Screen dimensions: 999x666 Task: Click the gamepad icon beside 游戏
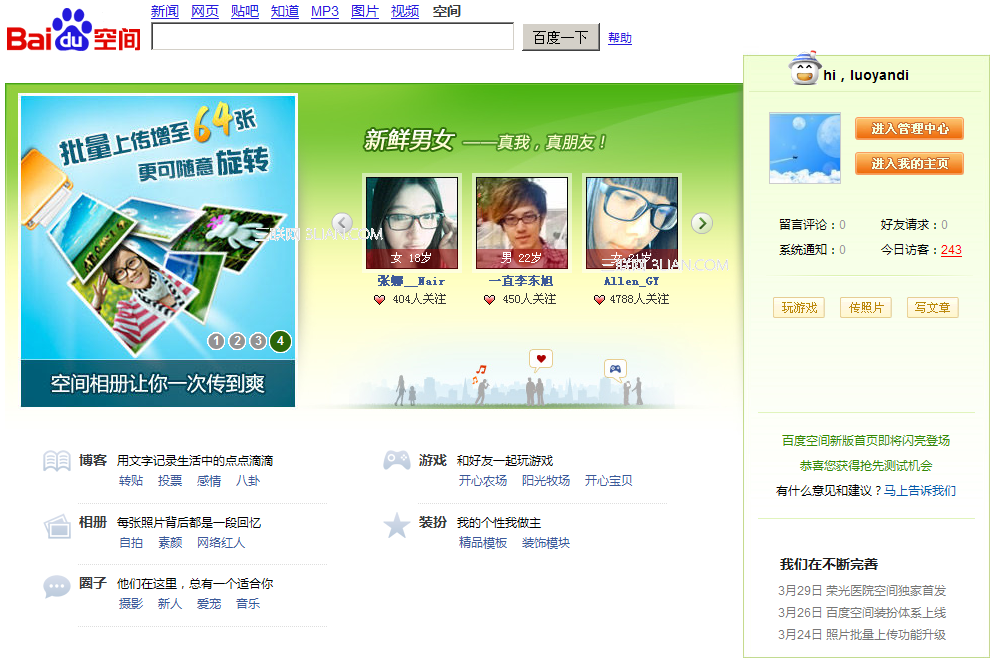click(x=397, y=460)
